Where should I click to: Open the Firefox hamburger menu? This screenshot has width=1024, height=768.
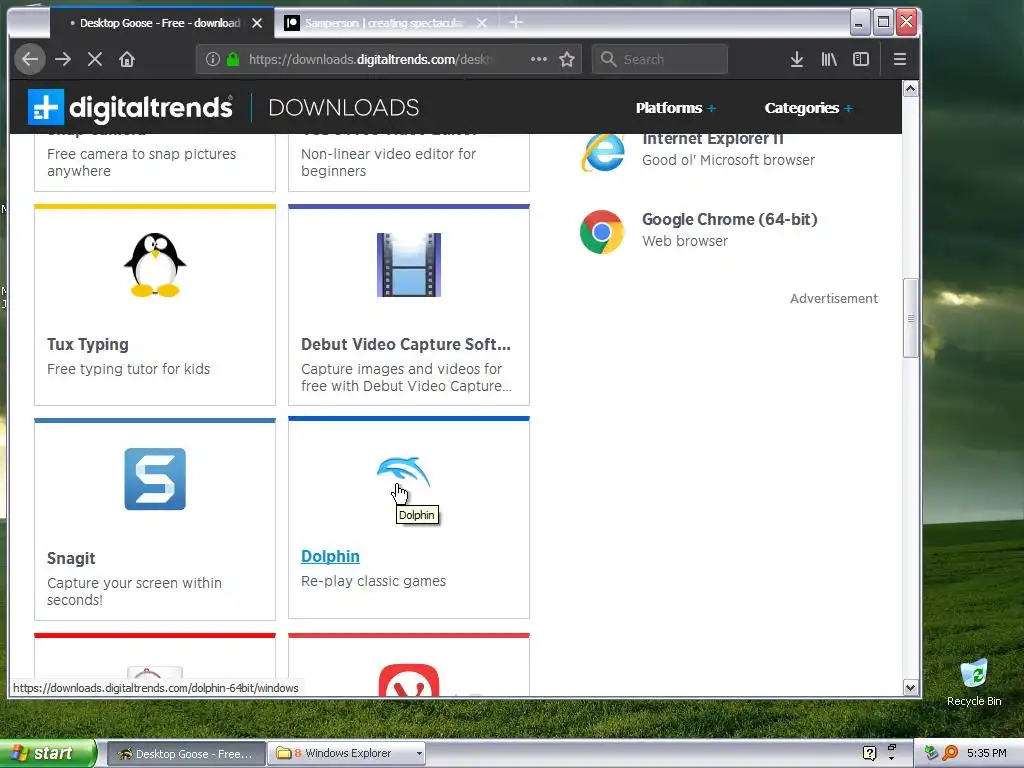(x=900, y=59)
